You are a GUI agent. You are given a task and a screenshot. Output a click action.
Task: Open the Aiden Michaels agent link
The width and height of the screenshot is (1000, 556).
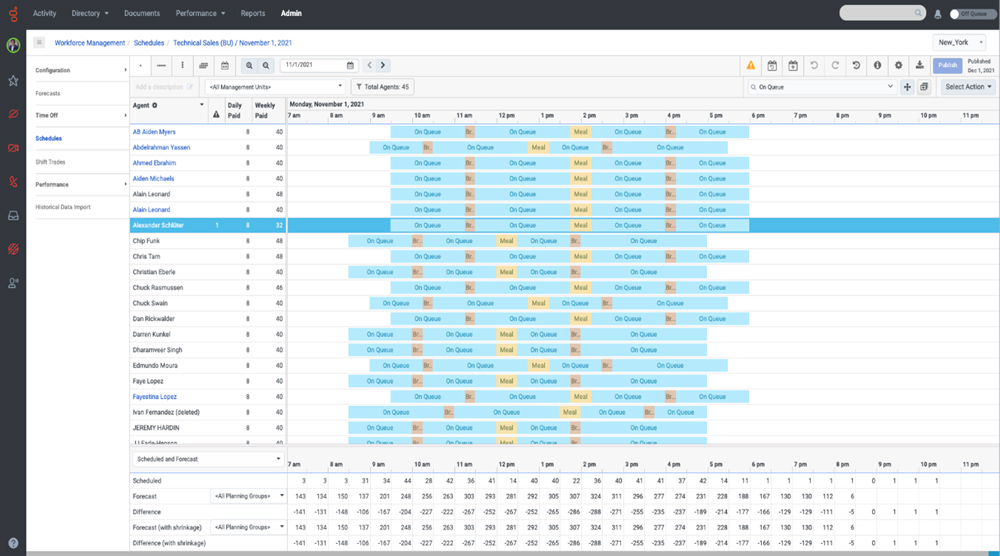(x=153, y=179)
